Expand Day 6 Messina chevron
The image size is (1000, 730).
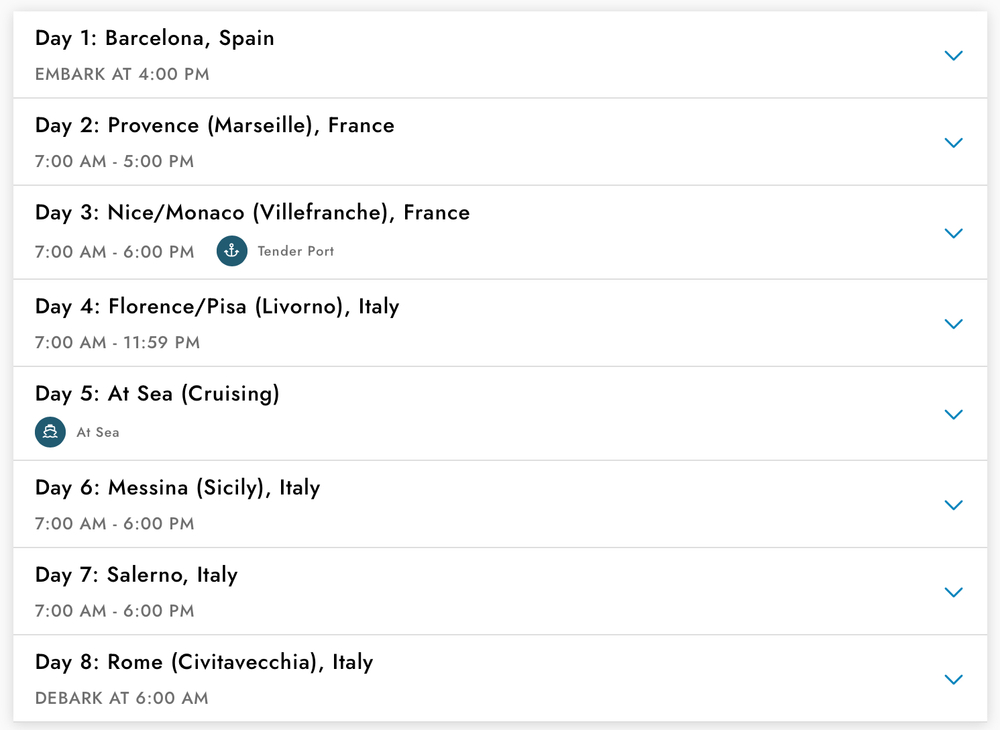click(953, 505)
